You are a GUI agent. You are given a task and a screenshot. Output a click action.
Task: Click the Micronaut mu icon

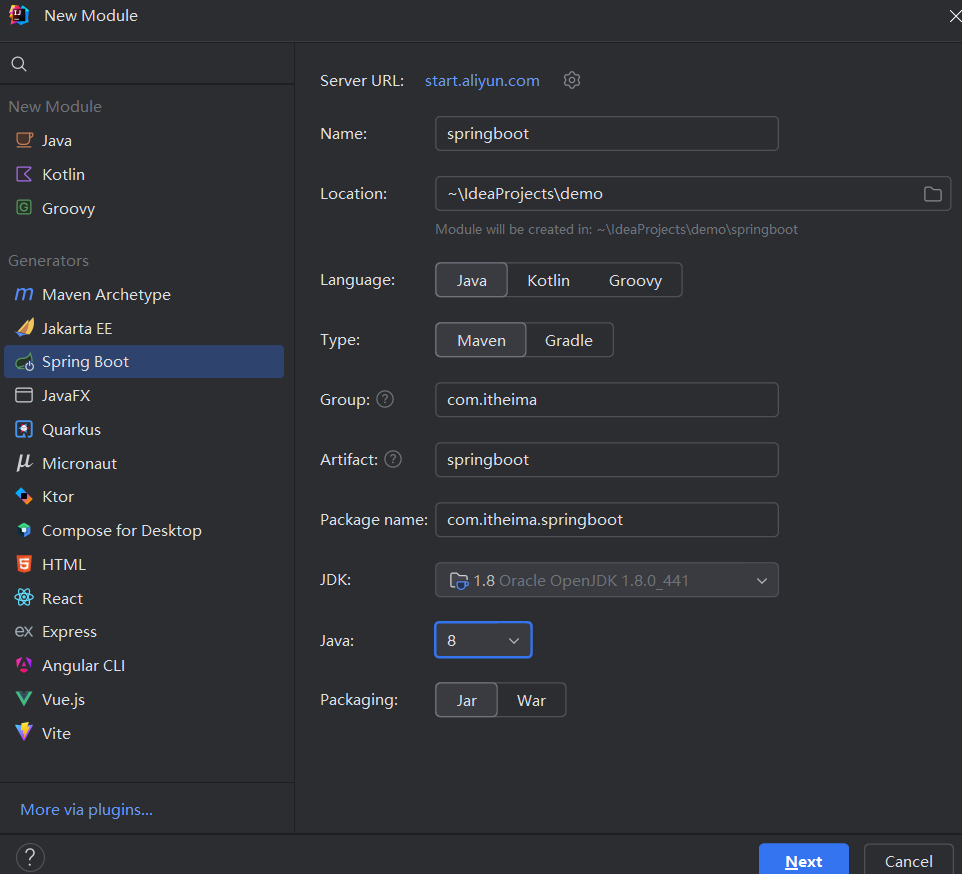click(24, 463)
